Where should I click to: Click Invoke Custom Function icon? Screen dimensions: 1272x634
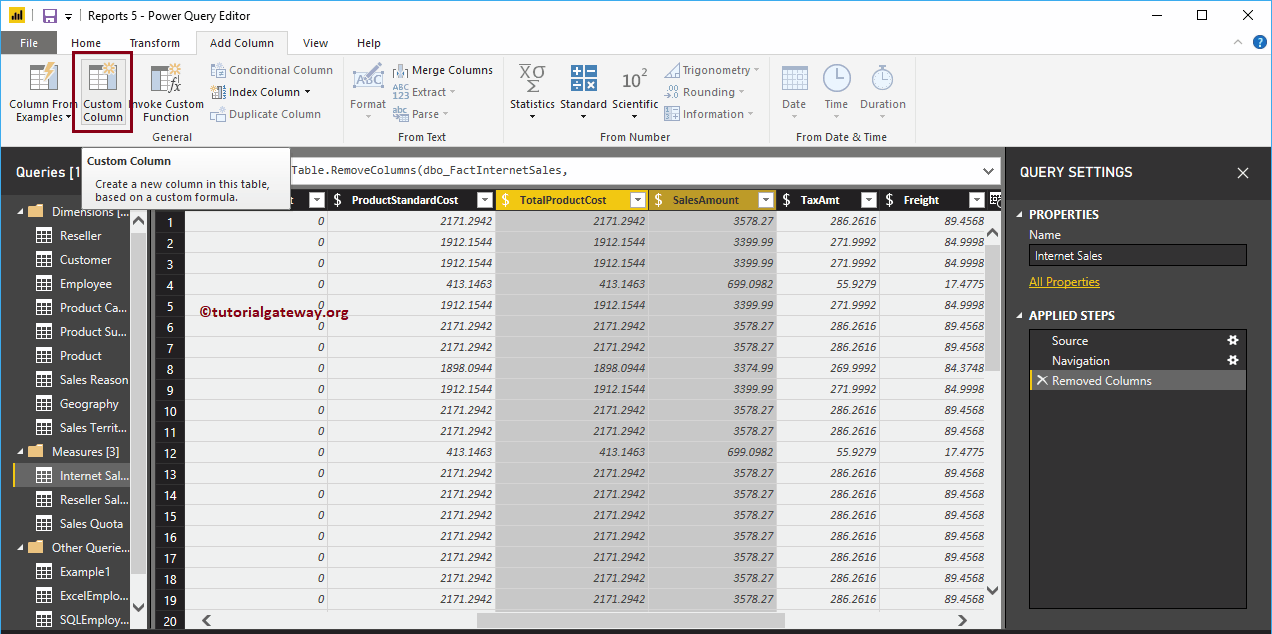pos(166,79)
